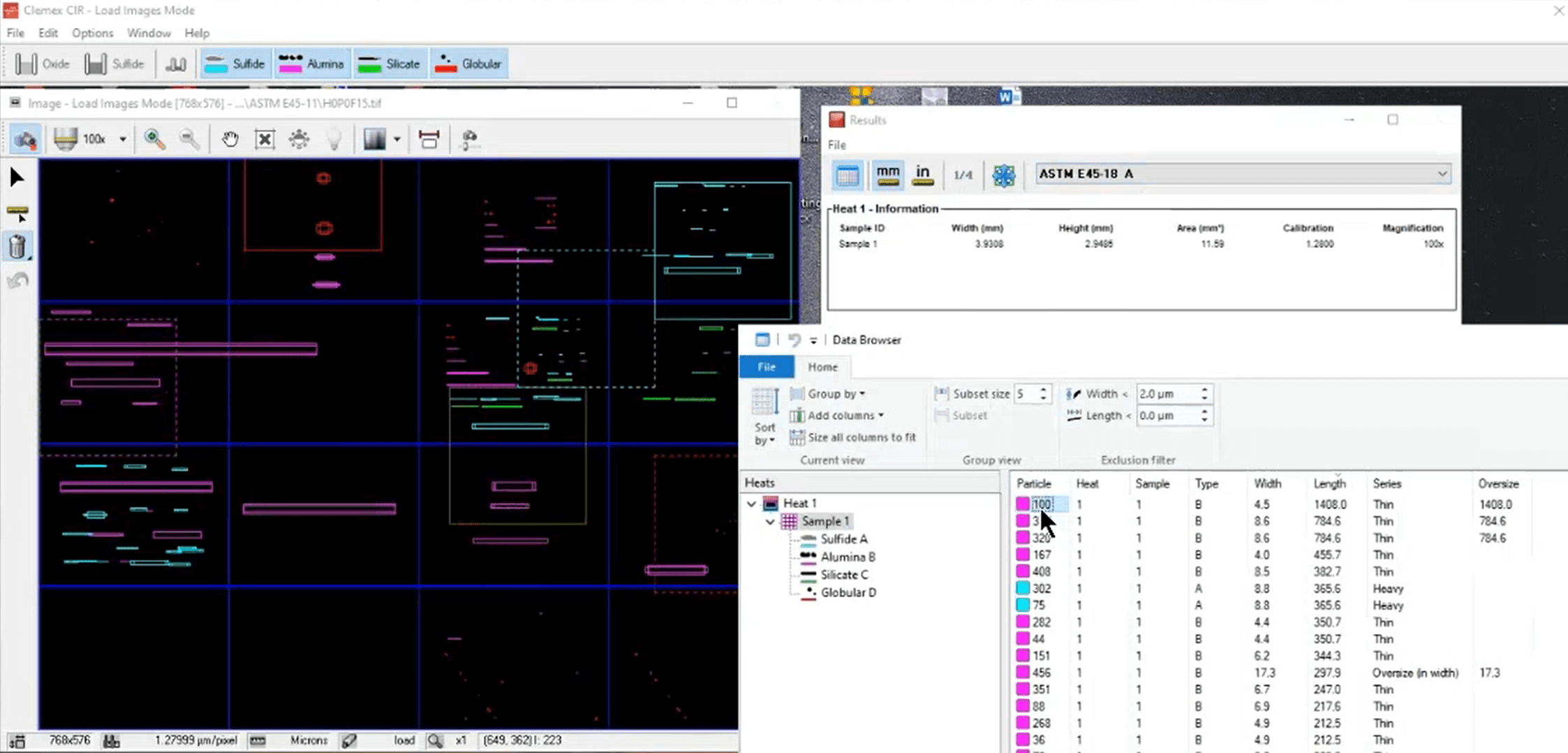Toggle the Sulfide inclusion overlay
This screenshot has height=753, width=1568.
(x=235, y=64)
